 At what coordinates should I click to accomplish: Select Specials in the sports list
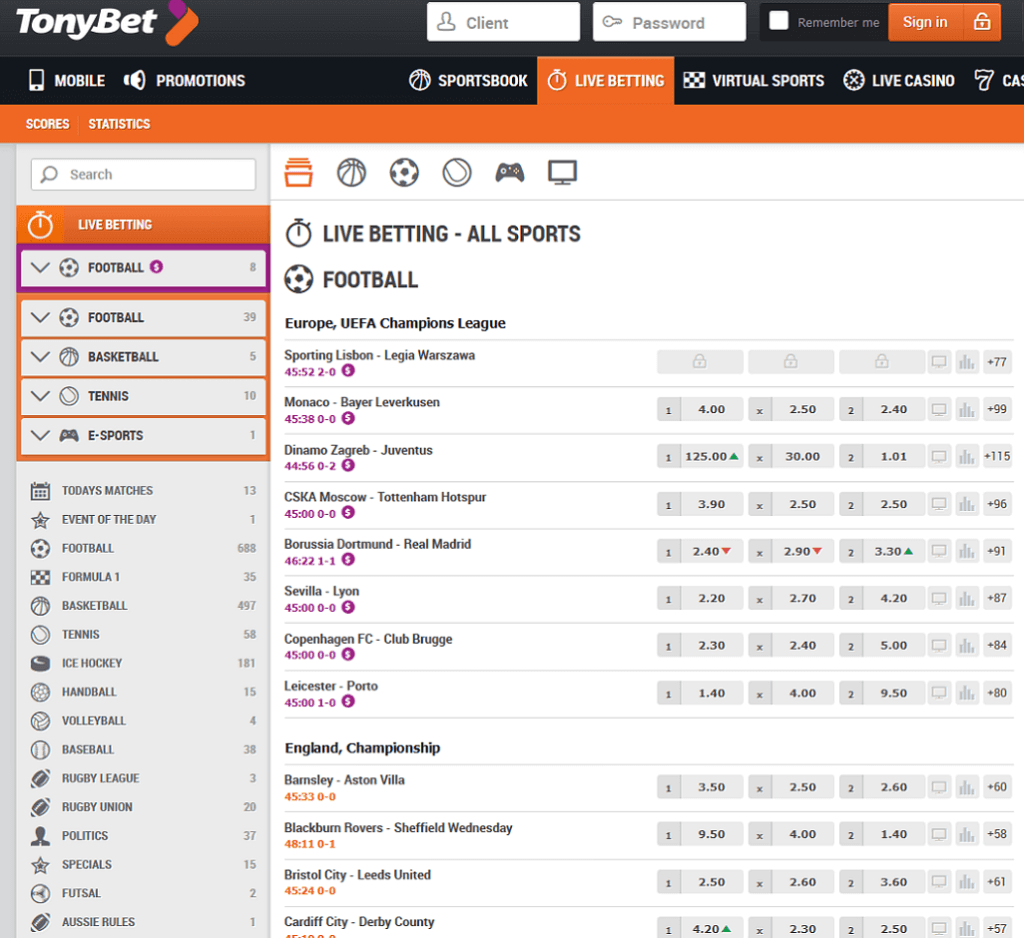[143, 864]
